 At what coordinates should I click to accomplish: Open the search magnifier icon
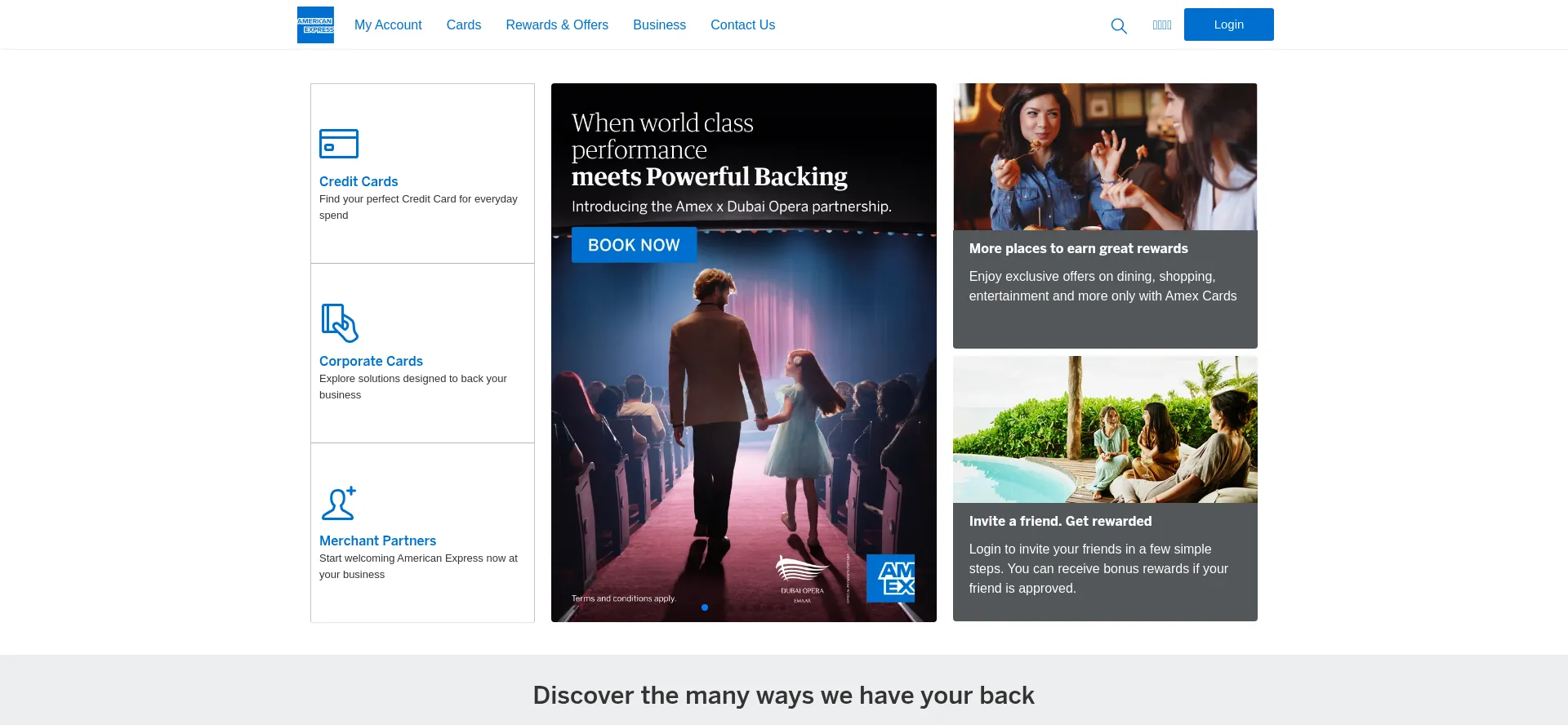(x=1119, y=26)
